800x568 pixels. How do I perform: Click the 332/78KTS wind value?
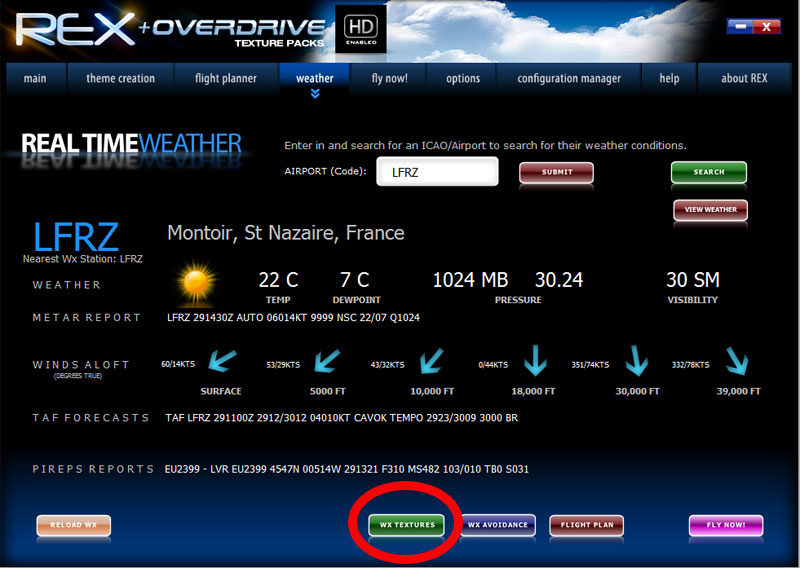(x=690, y=365)
